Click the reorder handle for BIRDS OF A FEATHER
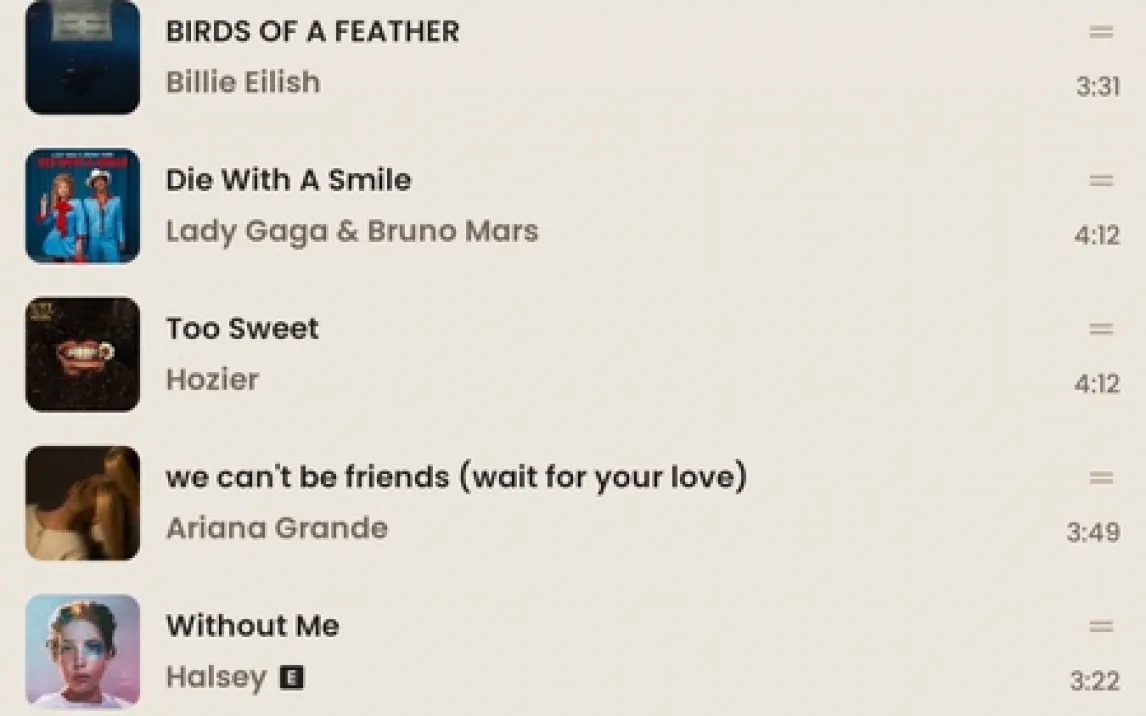 pyautogui.click(x=1101, y=31)
